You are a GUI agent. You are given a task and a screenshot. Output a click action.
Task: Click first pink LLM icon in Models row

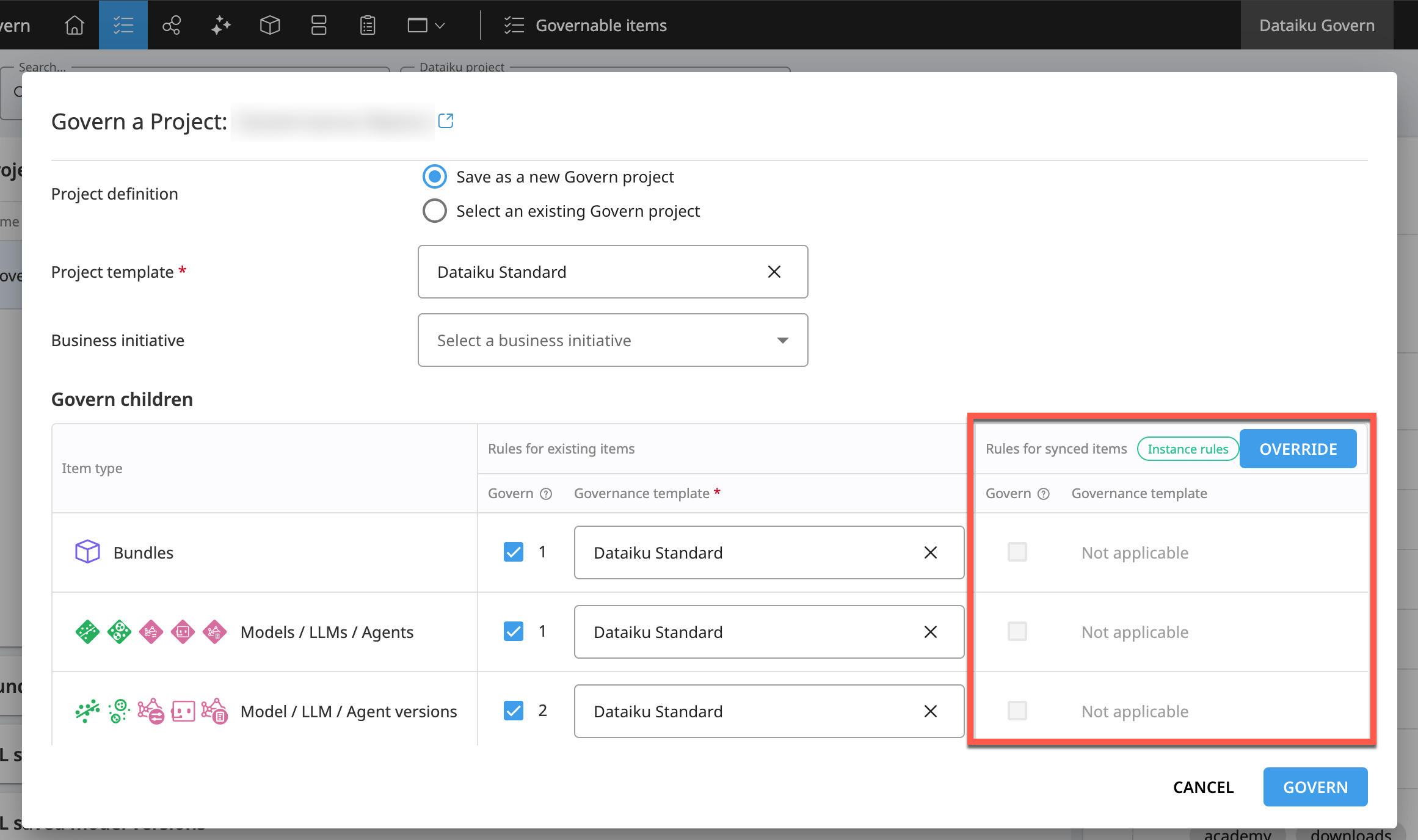[x=151, y=632]
